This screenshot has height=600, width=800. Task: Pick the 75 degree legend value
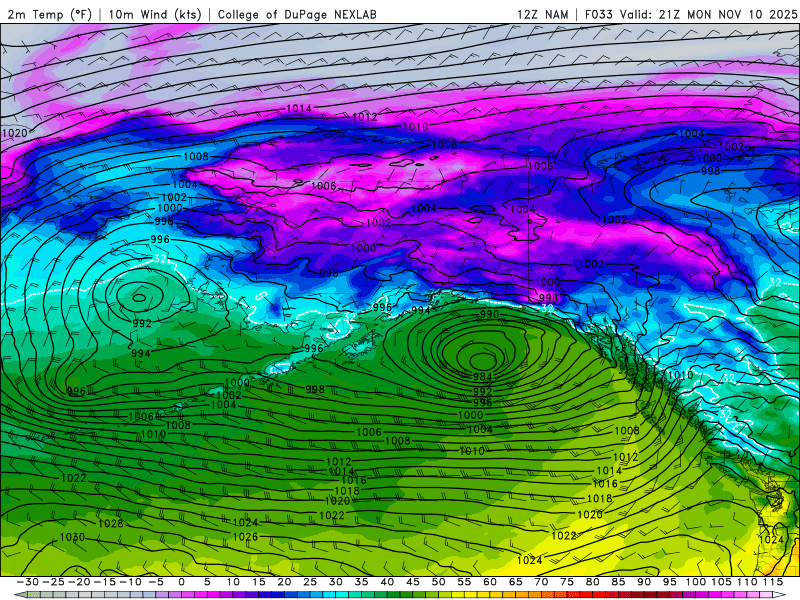[x=566, y=582]
